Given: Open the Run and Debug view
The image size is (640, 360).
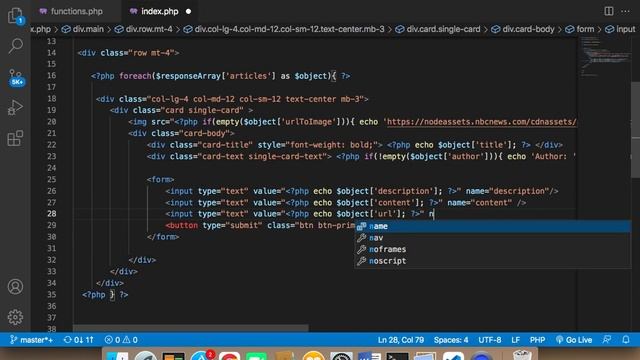Looking at the screenshot, I should (x=15, y=108).
